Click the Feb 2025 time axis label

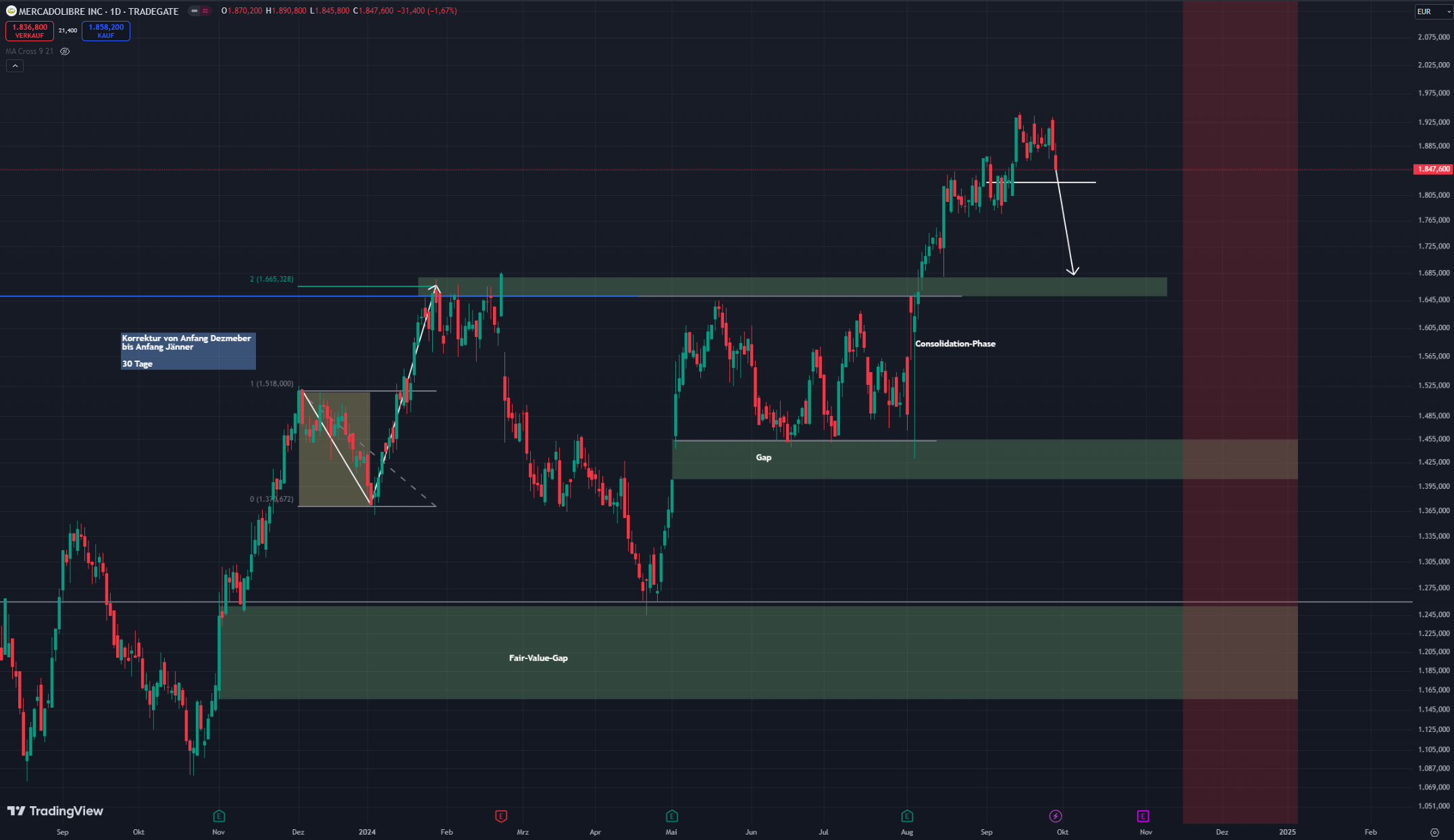pyautogui.click(x=1370, y=832)
